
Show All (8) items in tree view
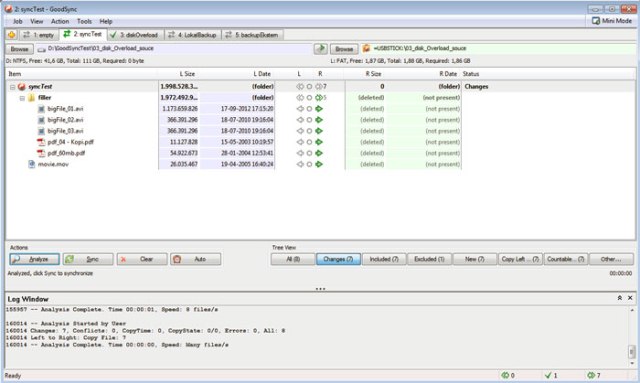point(293,259)
